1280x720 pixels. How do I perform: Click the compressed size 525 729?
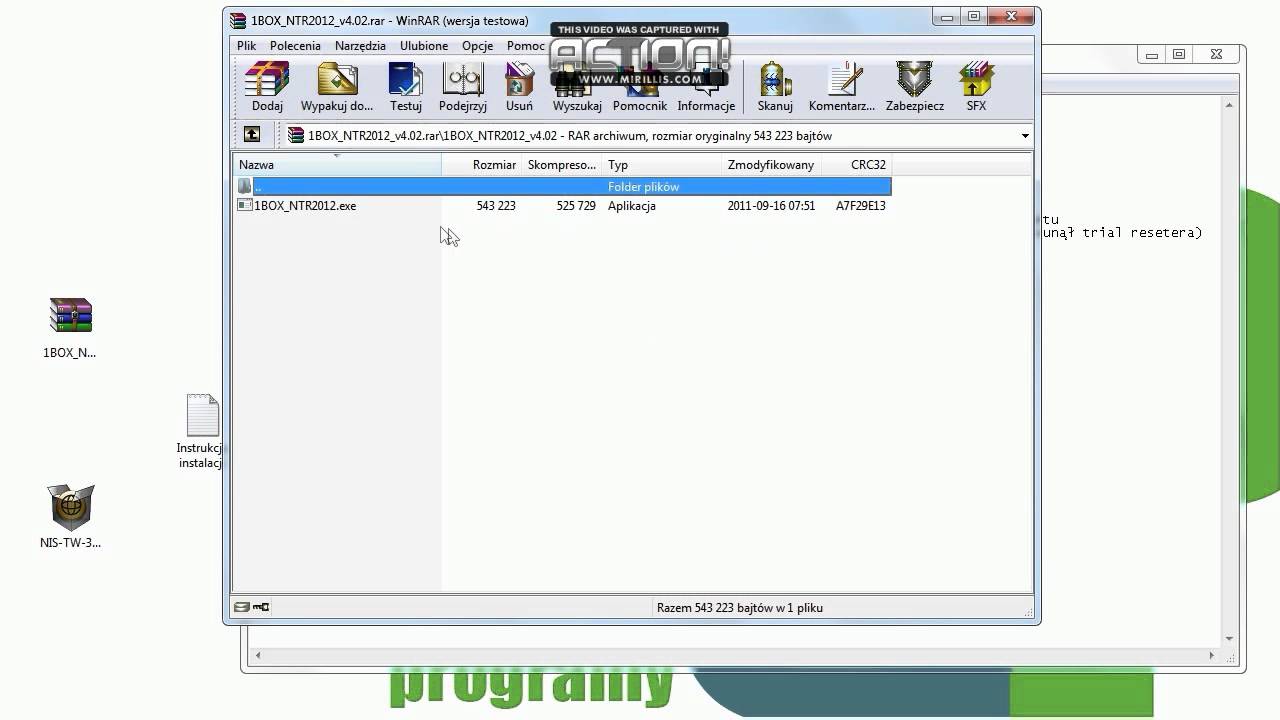(576, 206)
